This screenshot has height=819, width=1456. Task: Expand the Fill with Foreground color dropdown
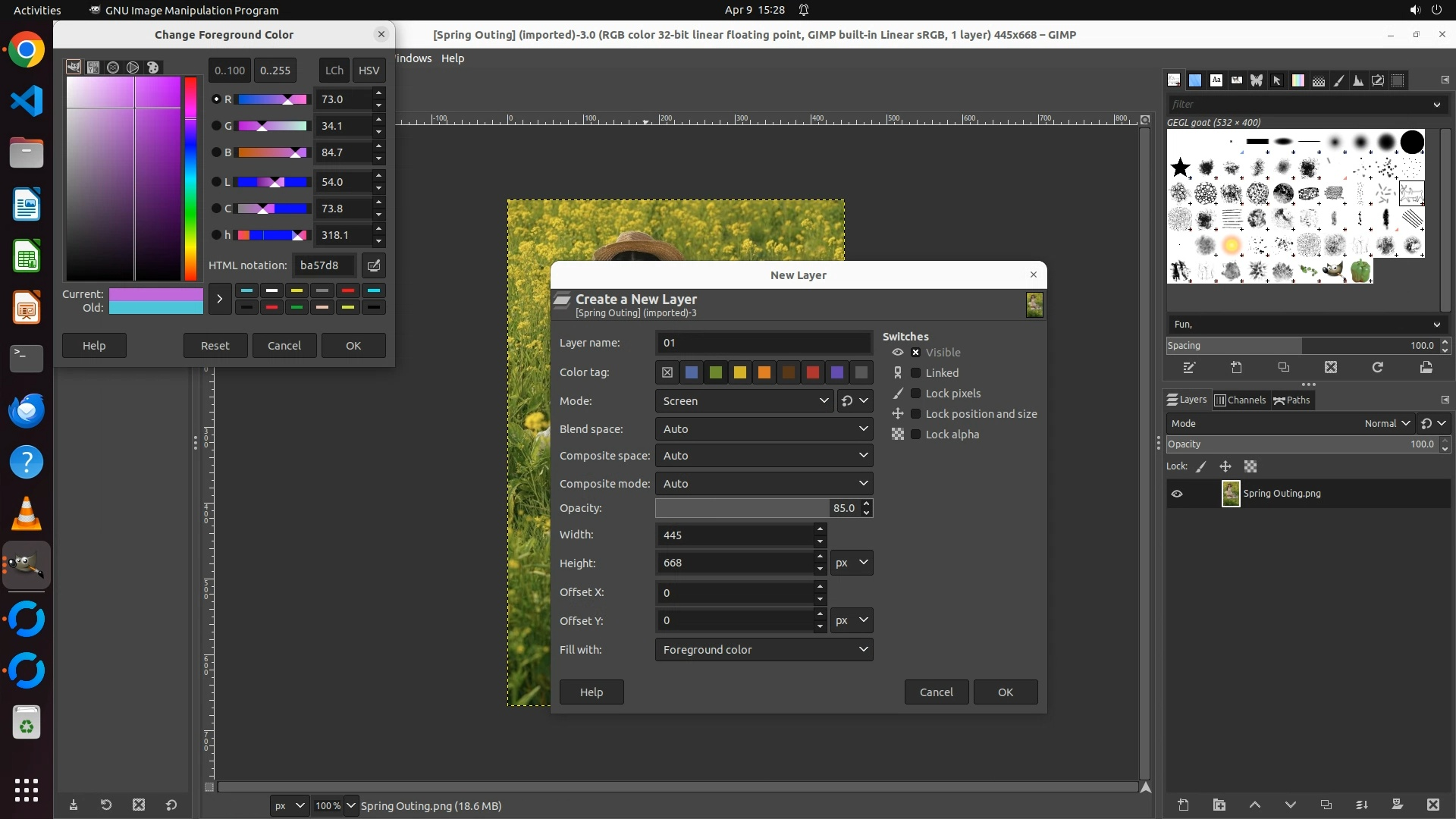coord(764,650)
